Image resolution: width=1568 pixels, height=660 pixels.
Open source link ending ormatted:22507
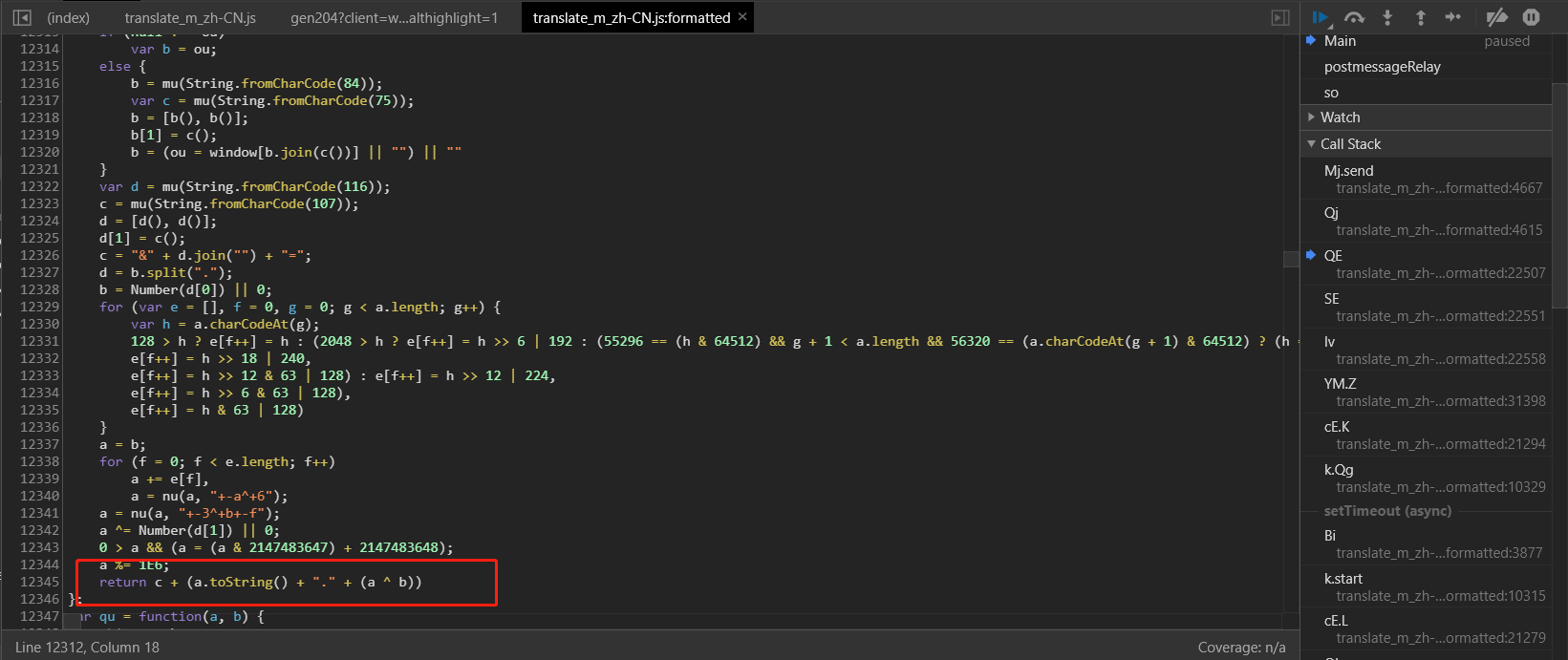coord(1441,273)
